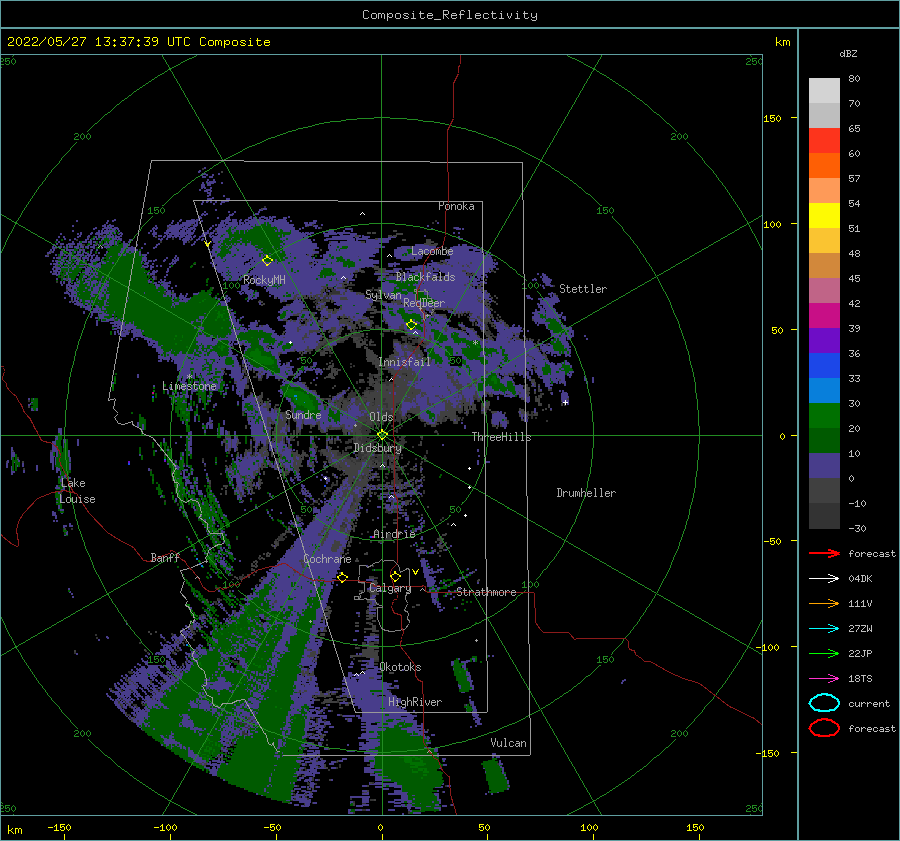Select the Stettler label
This screenshot has width=900, height=841.
(x=583, y=289)
